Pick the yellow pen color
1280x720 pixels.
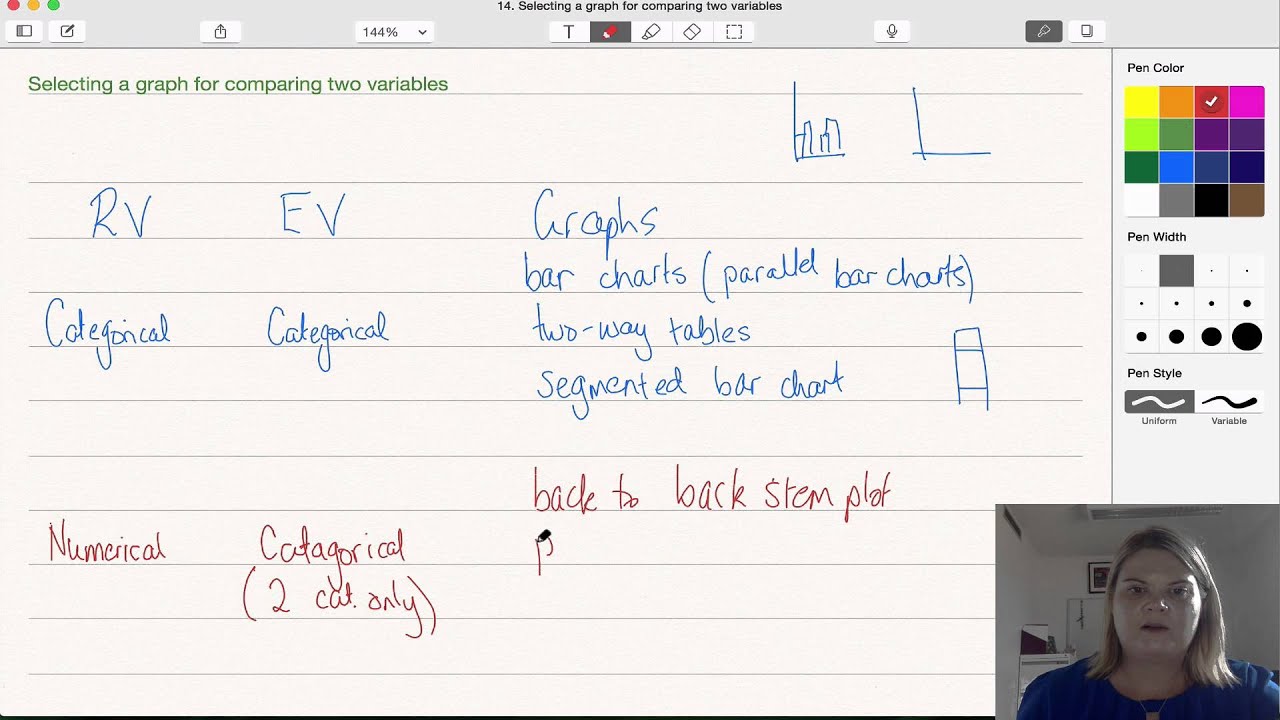coord(1141,102)
